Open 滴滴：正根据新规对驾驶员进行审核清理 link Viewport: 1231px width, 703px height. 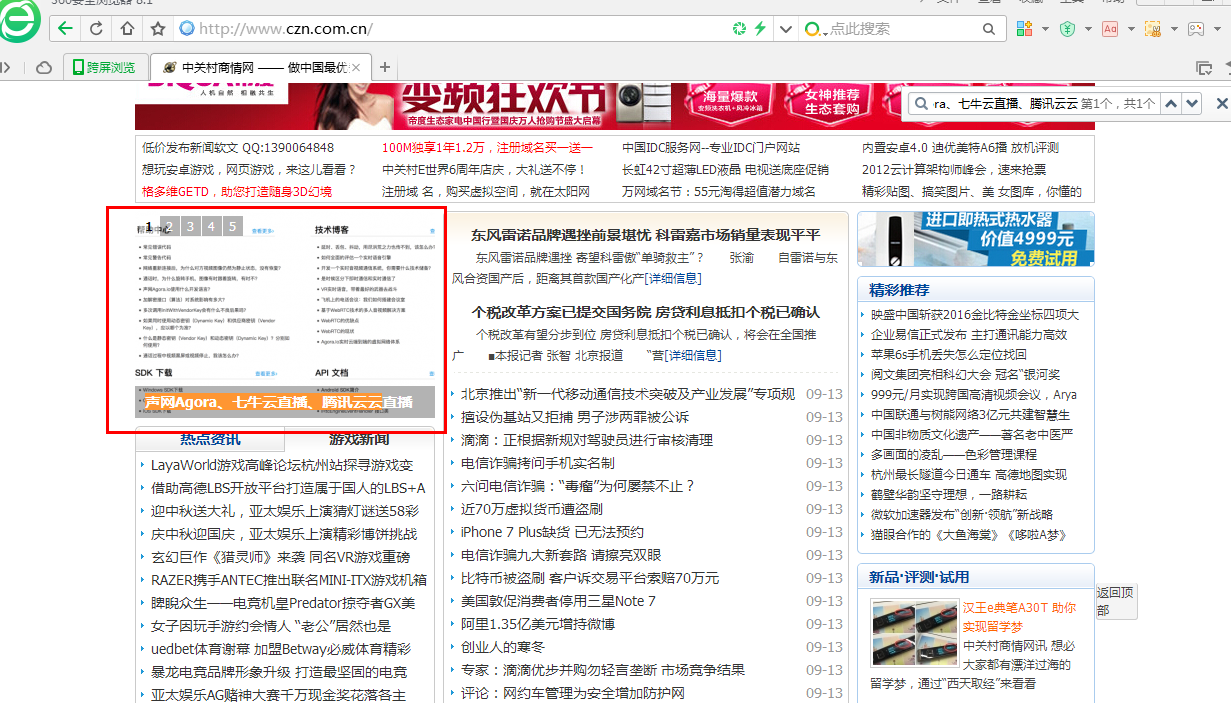tap(587, 440)
